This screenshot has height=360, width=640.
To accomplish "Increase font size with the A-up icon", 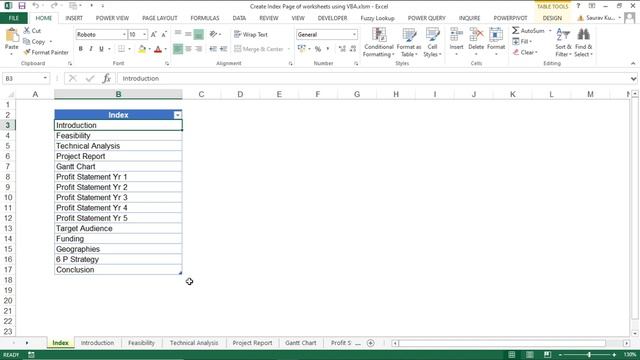I will [x=153, y=35].
